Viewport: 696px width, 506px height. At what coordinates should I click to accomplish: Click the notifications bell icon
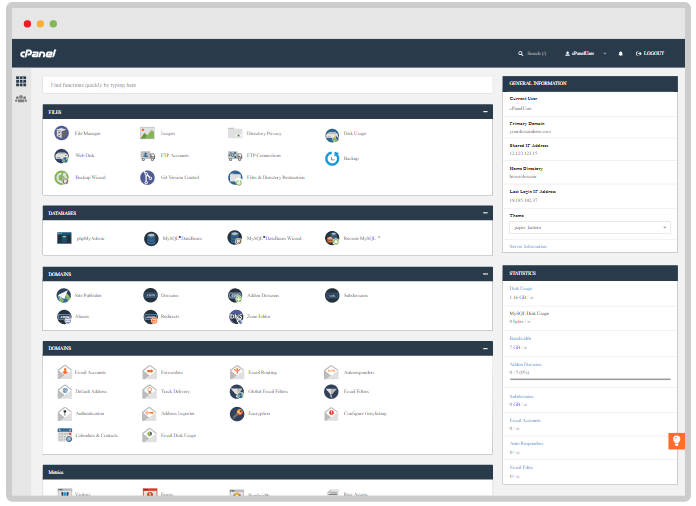[620, 53]
